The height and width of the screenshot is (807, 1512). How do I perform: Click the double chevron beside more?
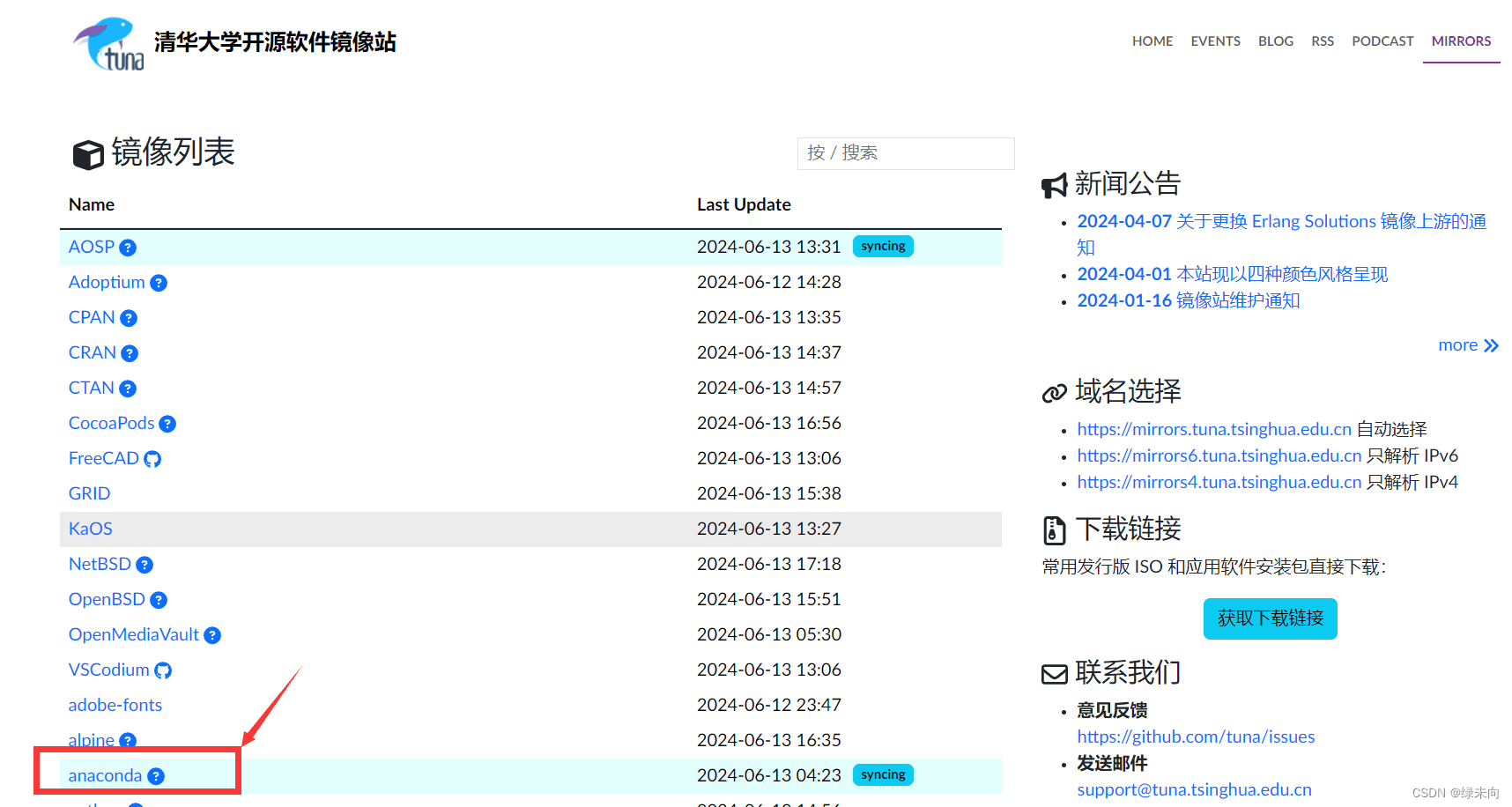1491,345
